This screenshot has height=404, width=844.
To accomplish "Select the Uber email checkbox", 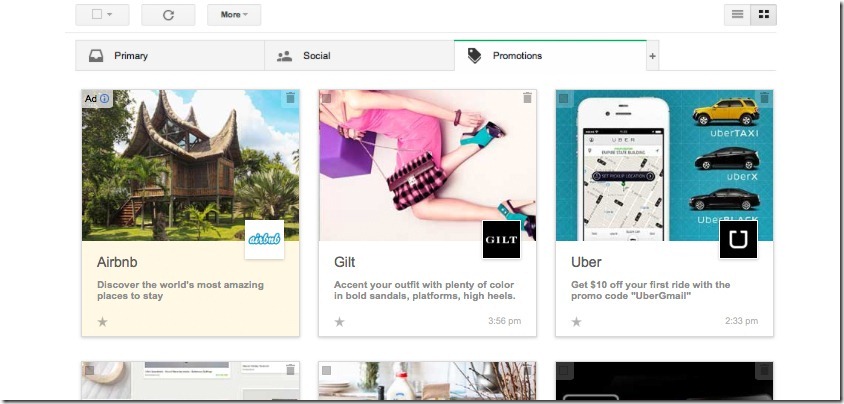I will click(563, 98).
